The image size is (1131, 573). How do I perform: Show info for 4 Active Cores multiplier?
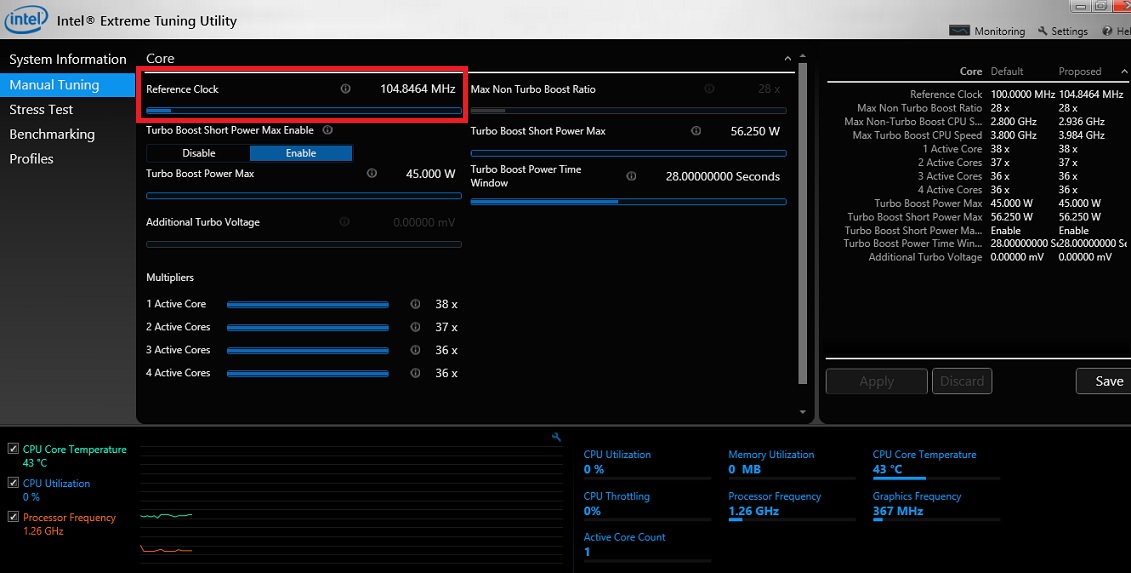point(415,373)
